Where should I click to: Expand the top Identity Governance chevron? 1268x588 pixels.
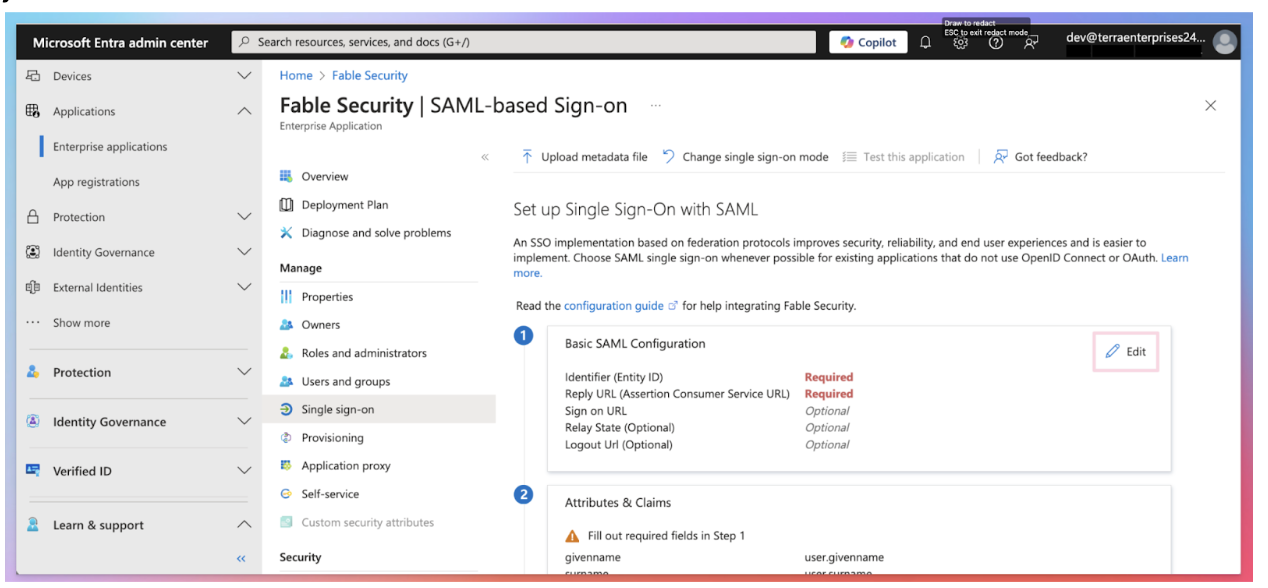(x=243, y=252)
